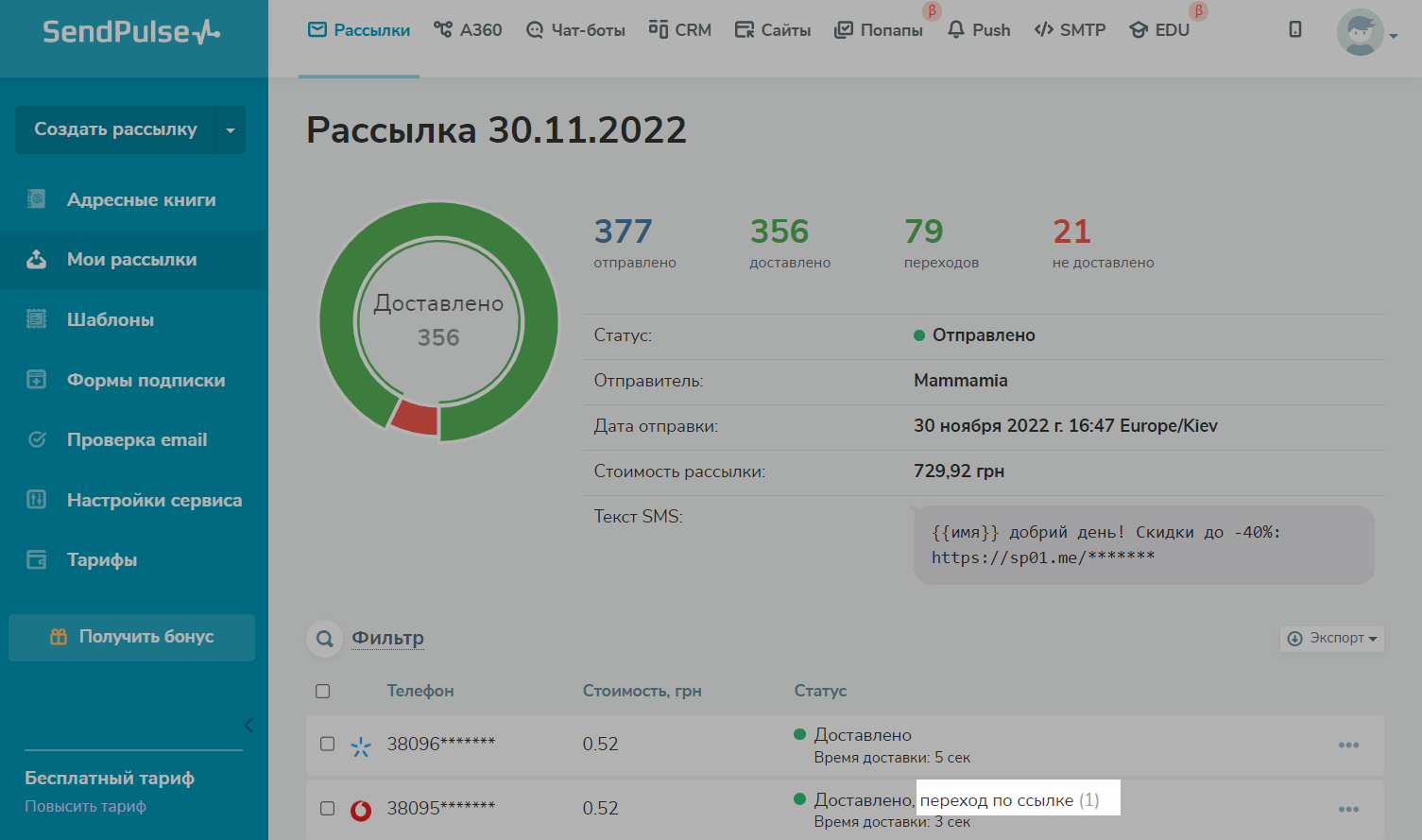Open account dropdown arrow next to avatar

(x=1394, y=37)
